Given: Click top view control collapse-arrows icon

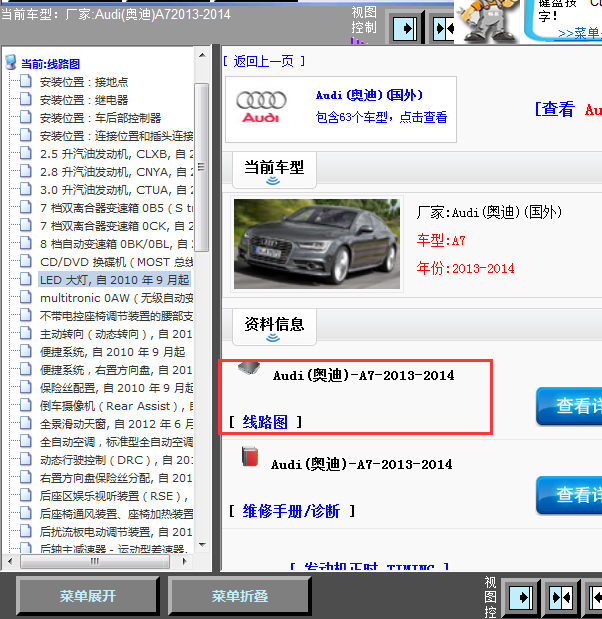Looking at the screenshot, I should [x=443, y=28].
